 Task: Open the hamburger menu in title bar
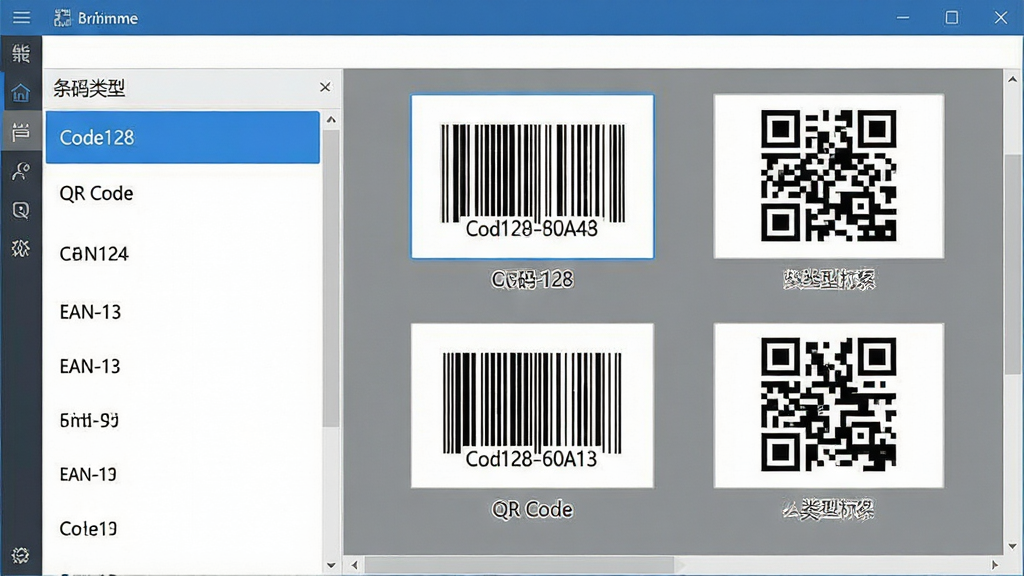coord(21,18)
